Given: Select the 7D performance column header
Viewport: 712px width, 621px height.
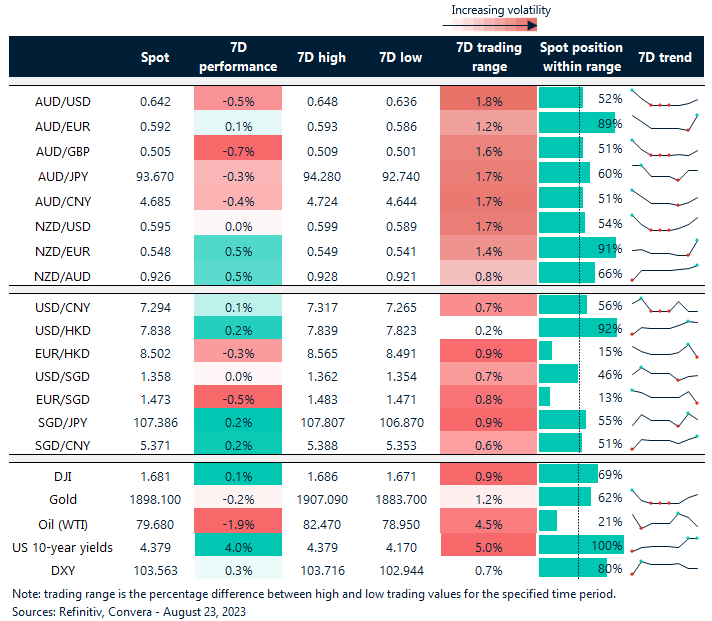Looking at the screenshot, I should click(x=237, y=58).
